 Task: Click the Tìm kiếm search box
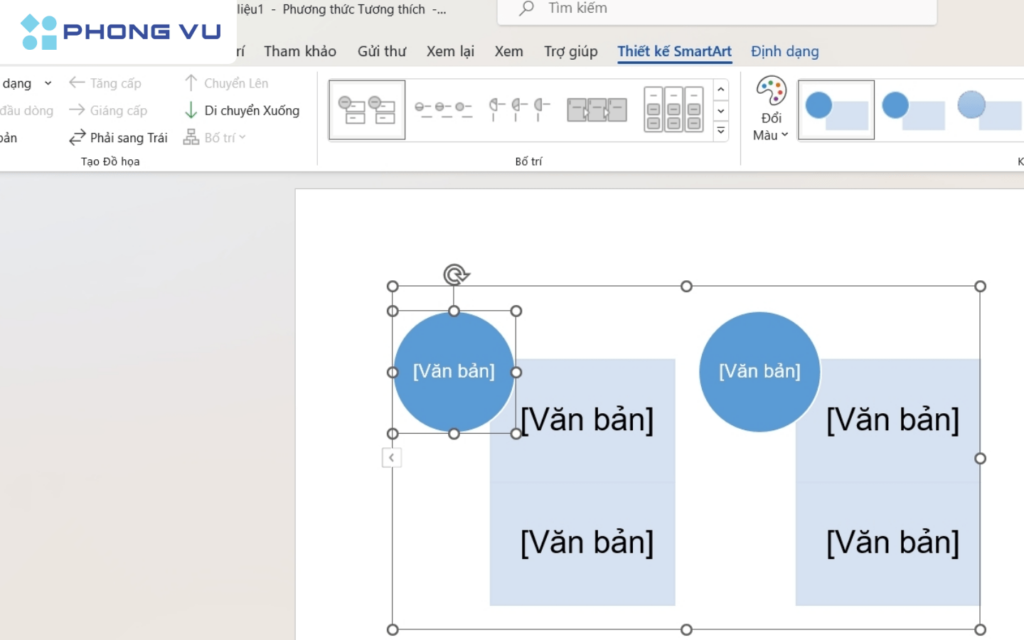[716, 9]
